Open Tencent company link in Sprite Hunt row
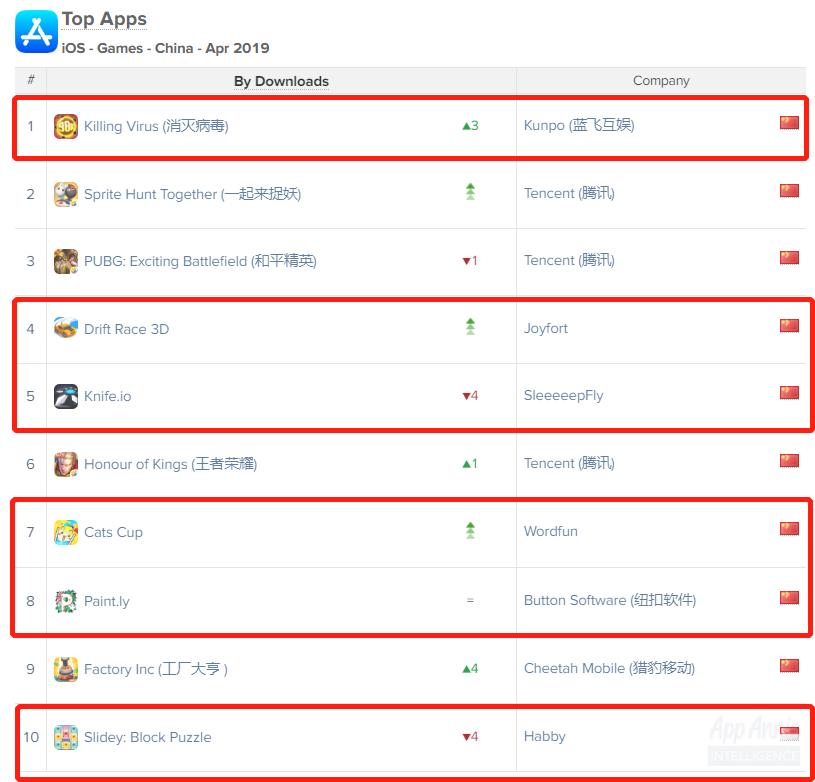This screenshot has height=782, width=815. tap(569, 193)
